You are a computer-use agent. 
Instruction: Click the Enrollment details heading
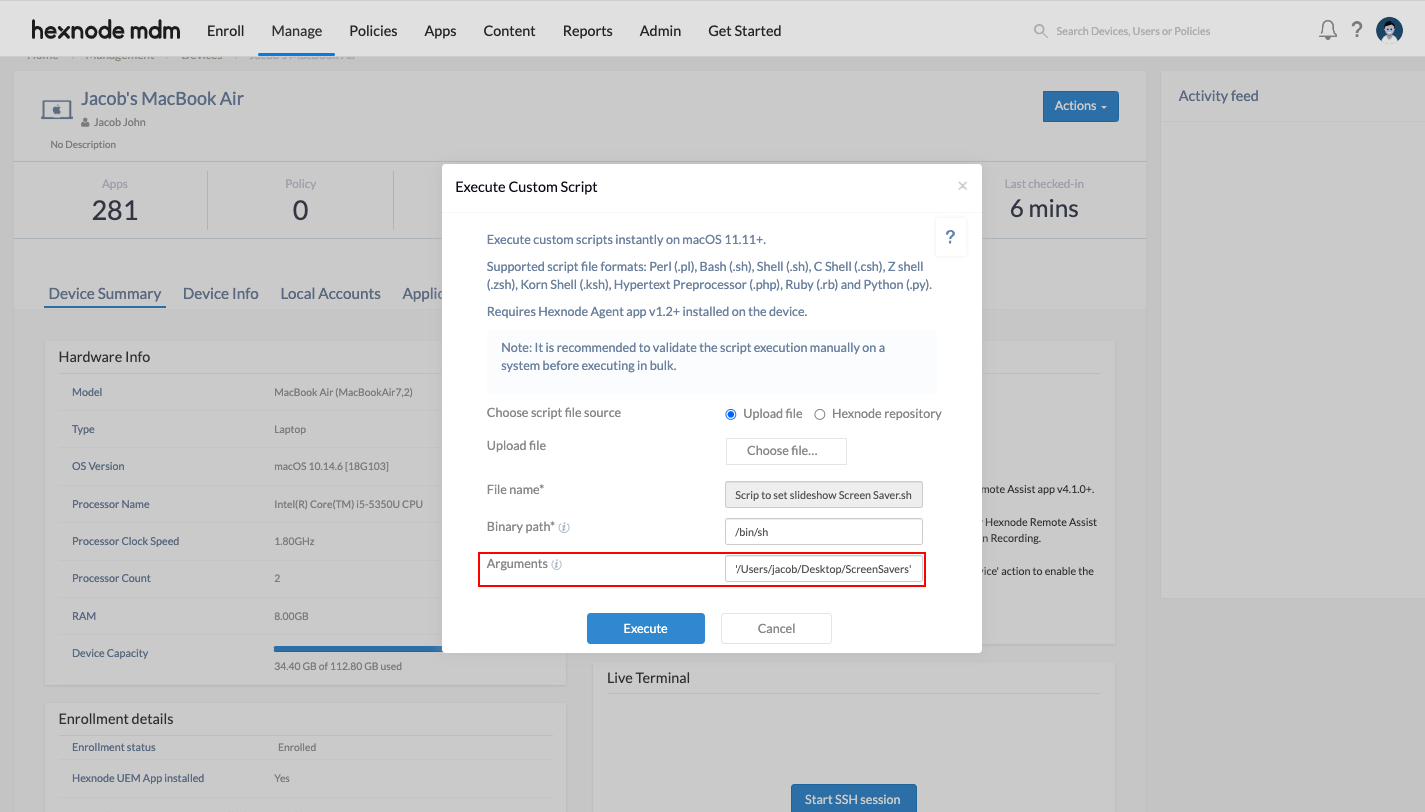tap(116, 719)
